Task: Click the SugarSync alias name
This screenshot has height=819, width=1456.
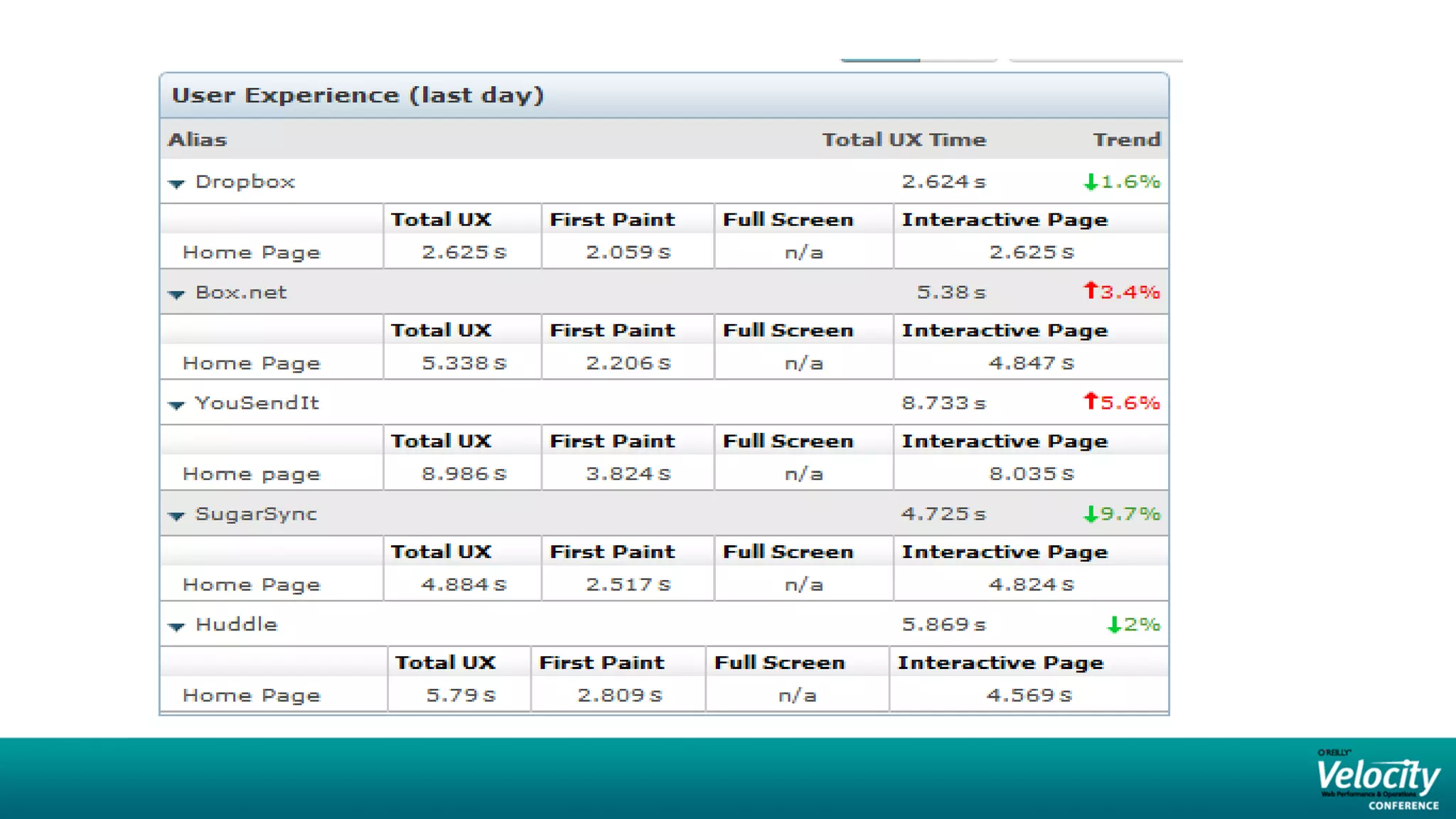Action: coord(256,514)
